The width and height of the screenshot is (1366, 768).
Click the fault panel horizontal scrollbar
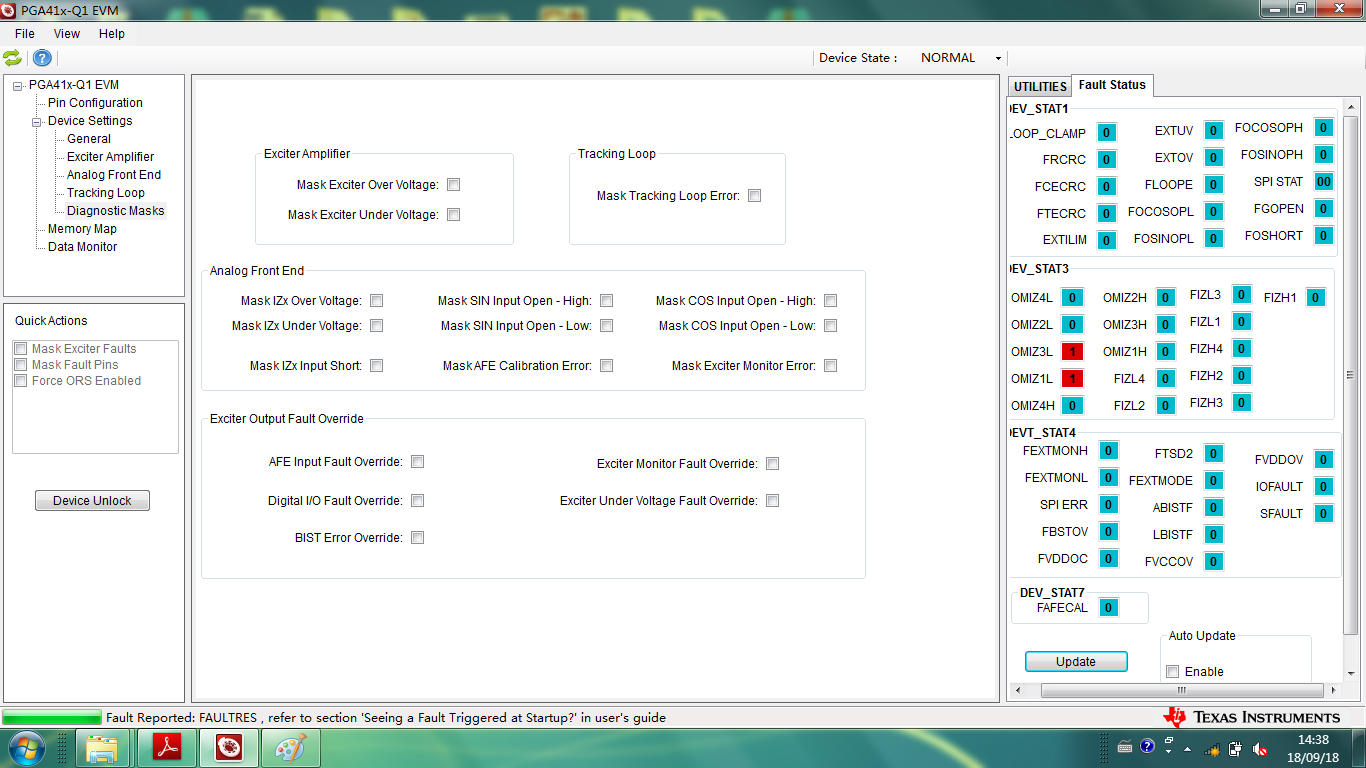(1181, 690)
